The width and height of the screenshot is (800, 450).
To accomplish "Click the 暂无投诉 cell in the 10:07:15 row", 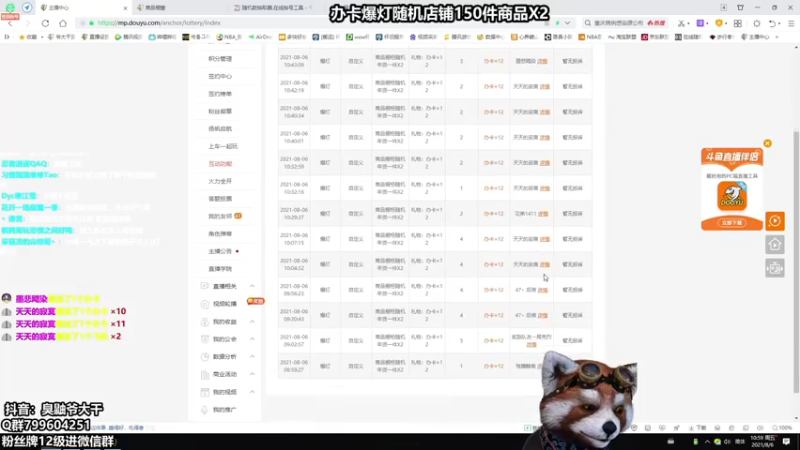I will (572, 239).
